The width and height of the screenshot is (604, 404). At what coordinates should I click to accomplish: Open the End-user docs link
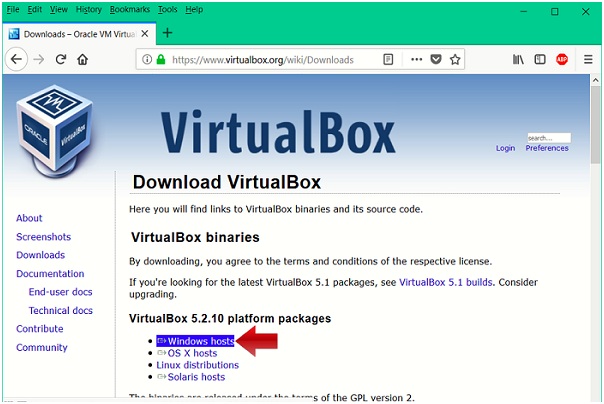pos(60,292)
